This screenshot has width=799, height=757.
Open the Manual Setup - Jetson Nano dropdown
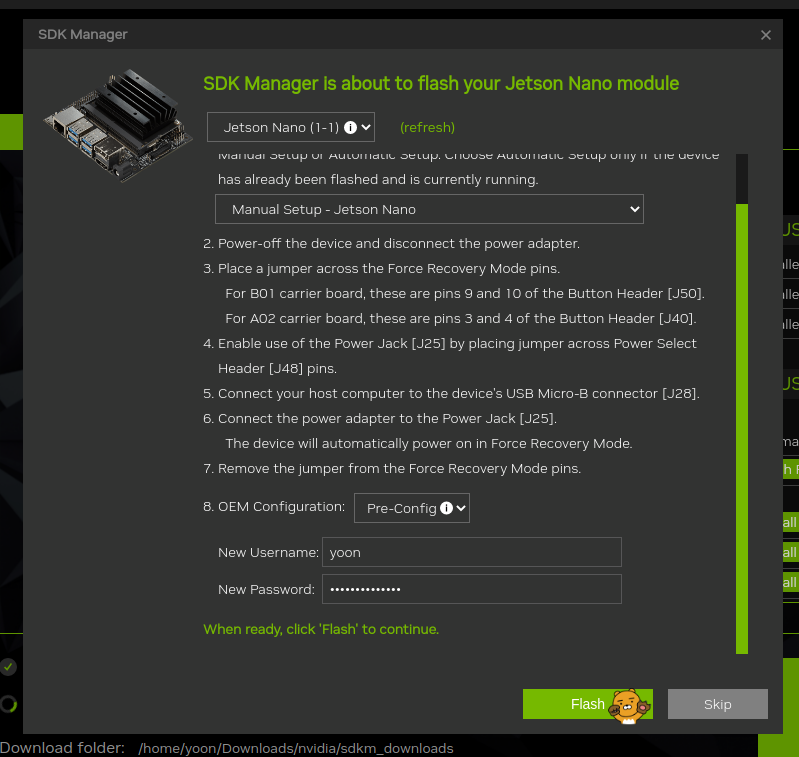429,209
